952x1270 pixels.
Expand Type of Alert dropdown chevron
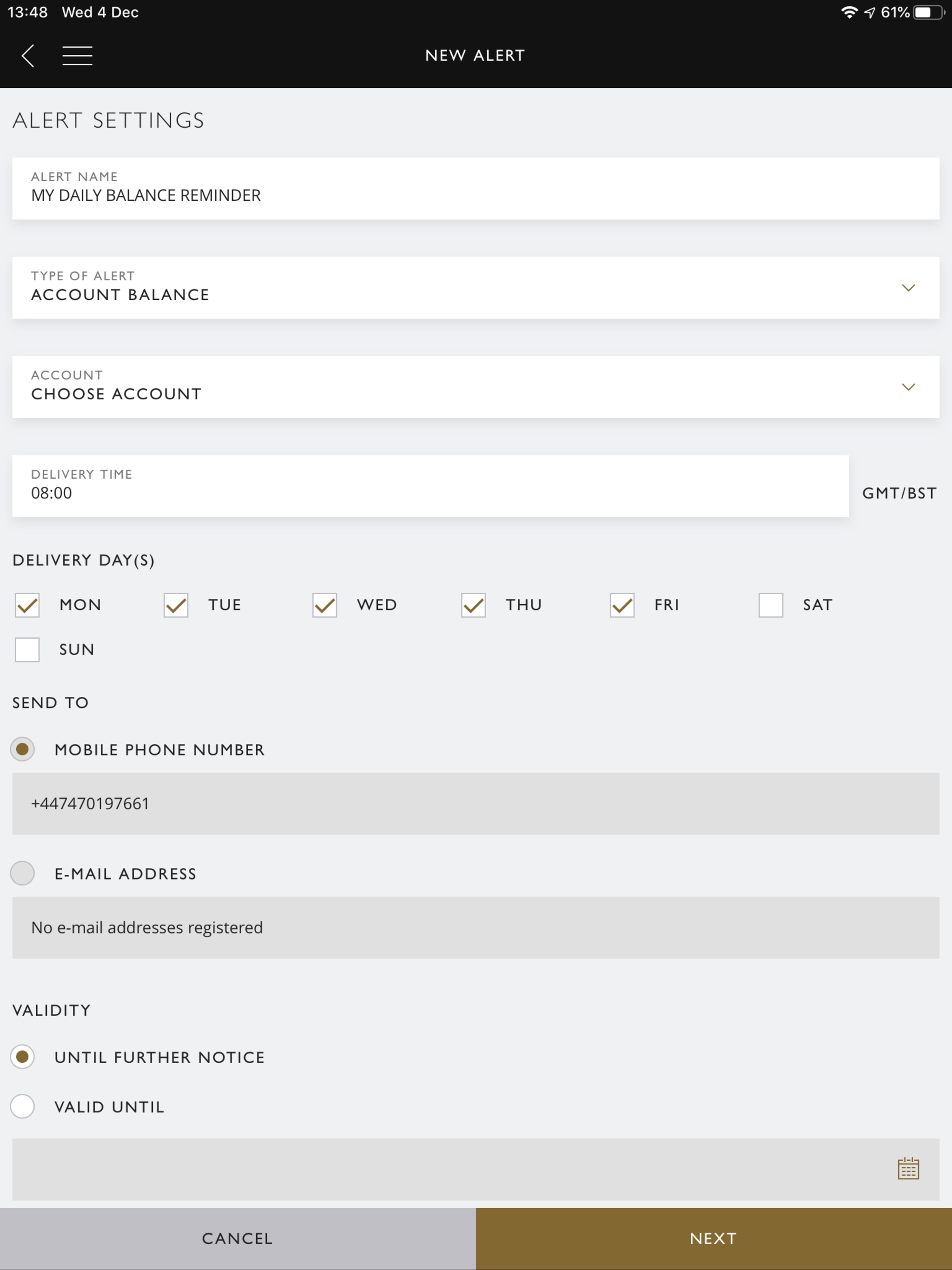(908, 288)
